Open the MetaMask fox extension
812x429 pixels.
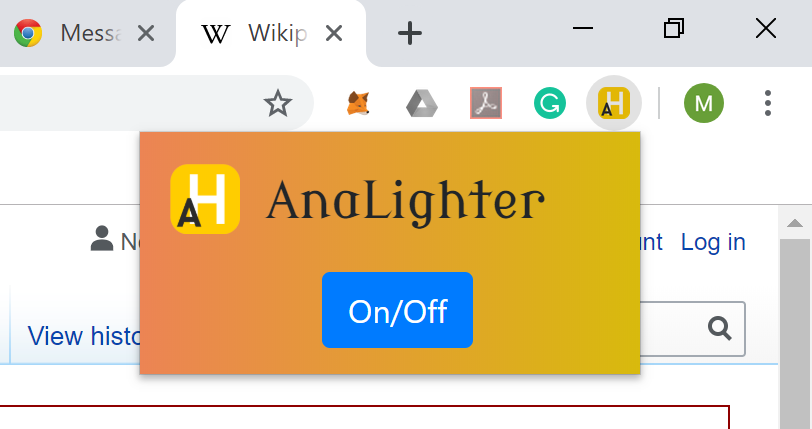(358, 103)
